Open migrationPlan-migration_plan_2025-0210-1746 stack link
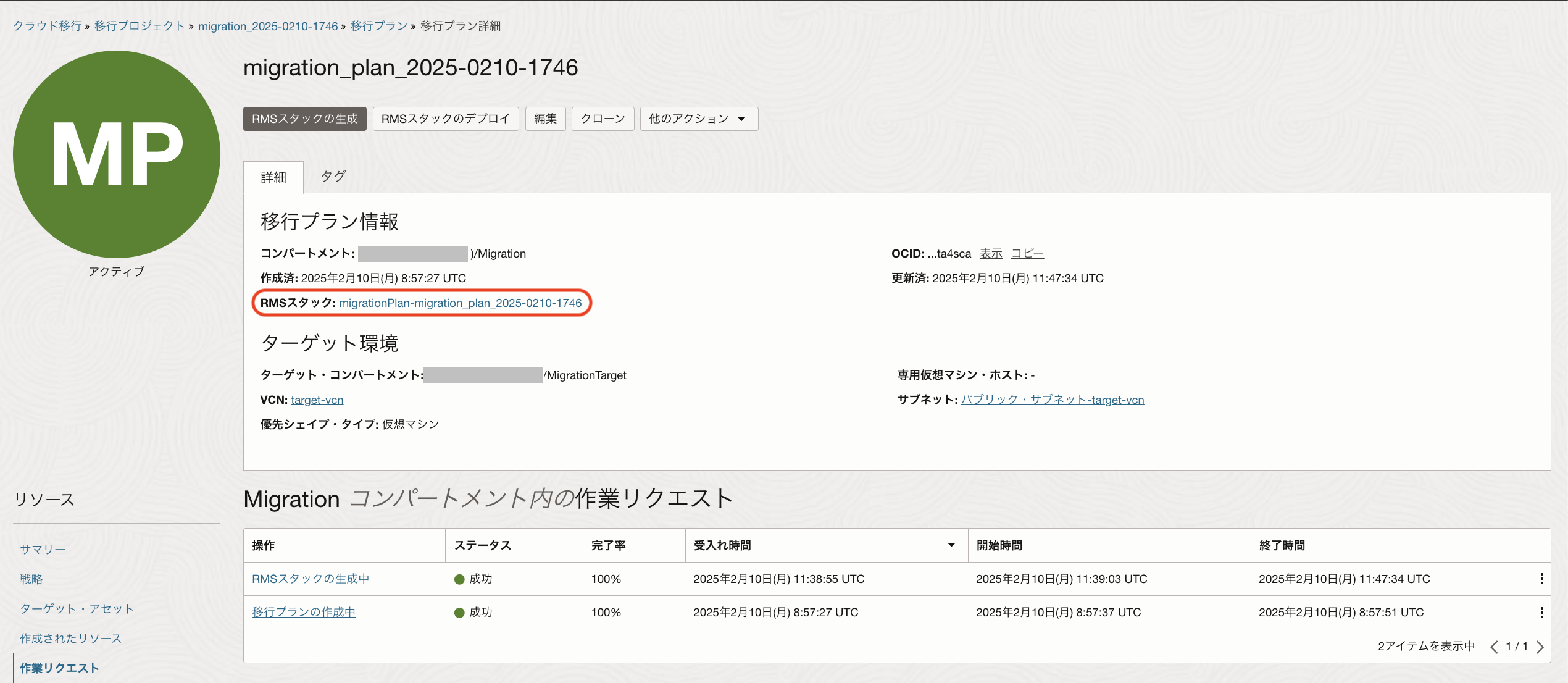Viewport: 1568px width, 683px height. click(460, 303)
